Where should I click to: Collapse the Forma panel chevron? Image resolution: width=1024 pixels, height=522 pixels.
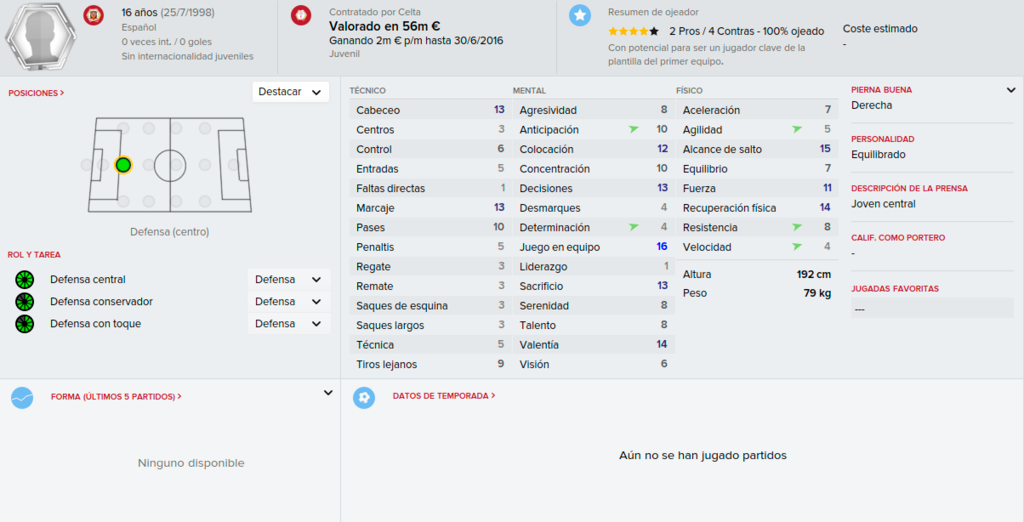click(328, 393)
